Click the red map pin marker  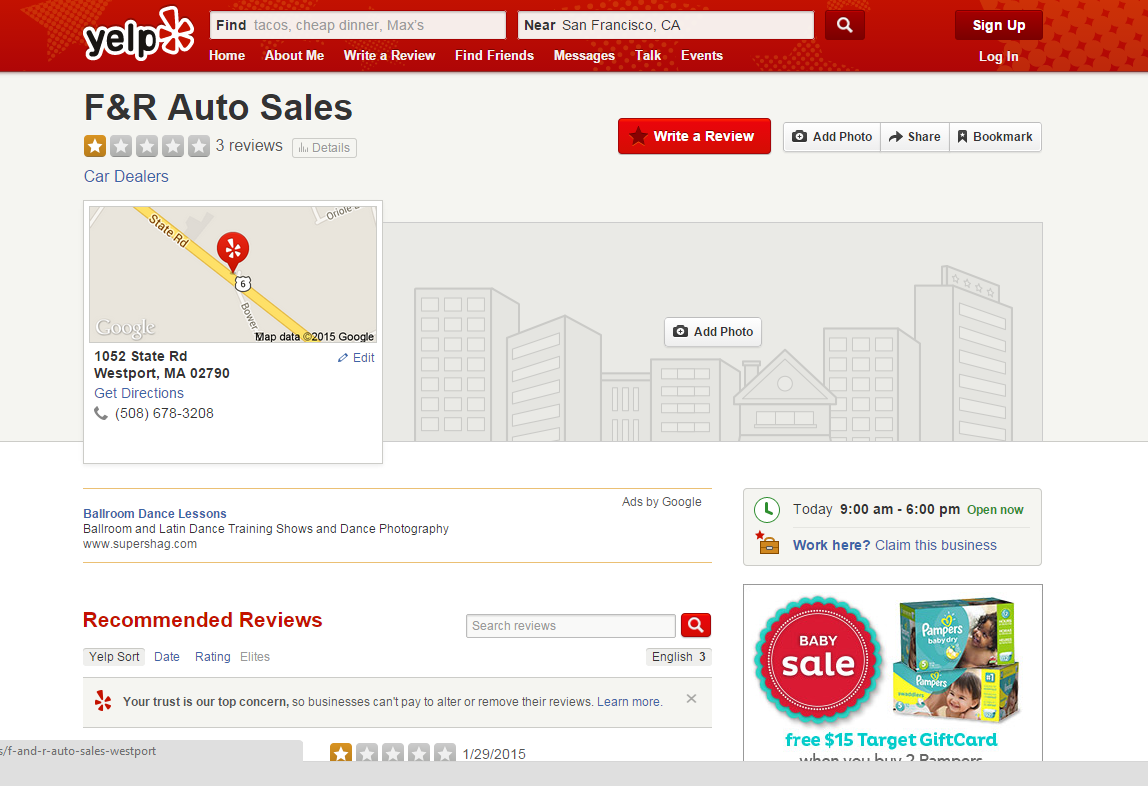(x=233, y=250)
